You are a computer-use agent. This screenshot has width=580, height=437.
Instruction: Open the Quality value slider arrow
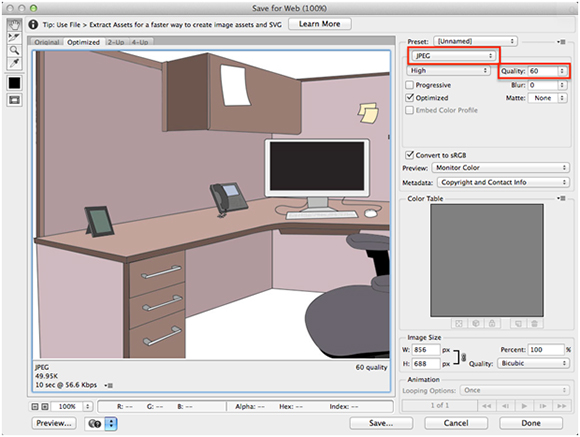click(562, 71)
